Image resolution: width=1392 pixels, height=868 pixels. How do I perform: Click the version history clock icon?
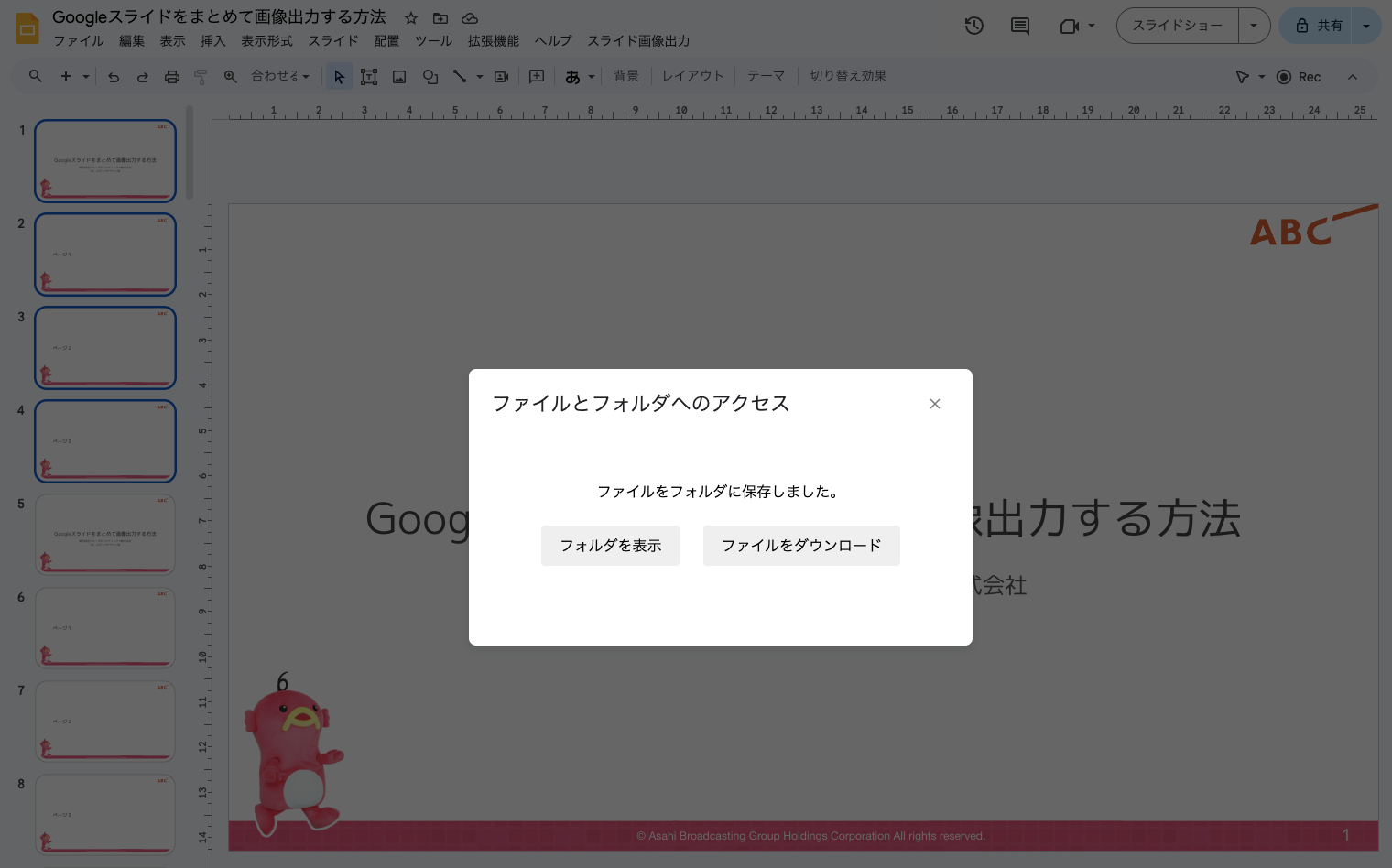click(974, 26)
